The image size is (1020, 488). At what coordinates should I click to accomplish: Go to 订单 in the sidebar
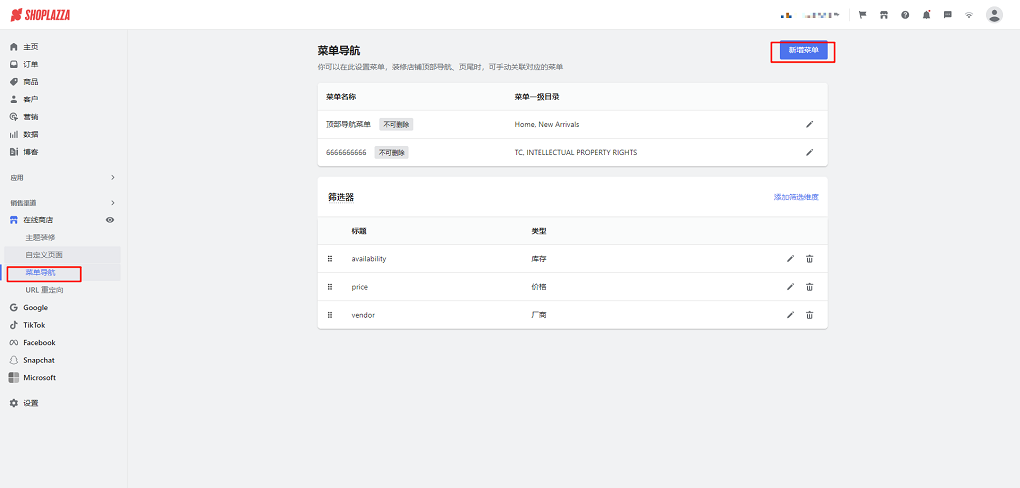(x=31, y=64)
